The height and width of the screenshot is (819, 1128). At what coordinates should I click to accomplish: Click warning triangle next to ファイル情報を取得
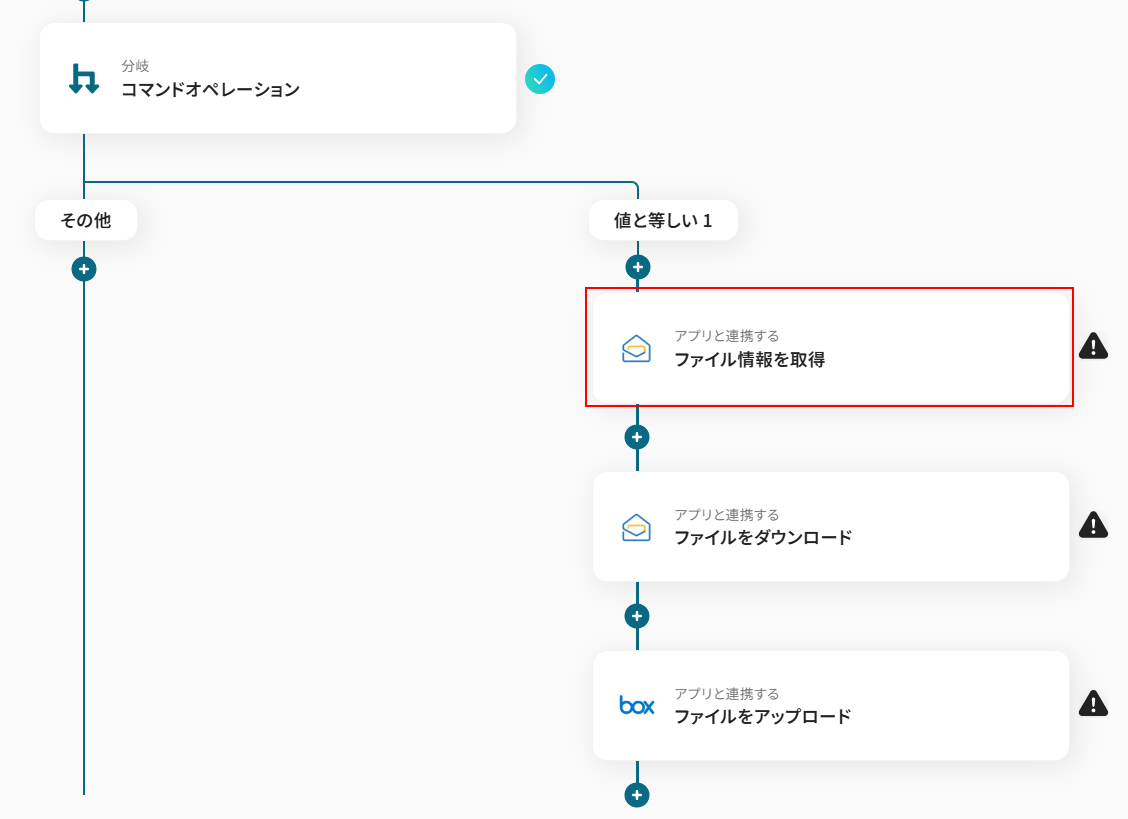(1093, 346)
